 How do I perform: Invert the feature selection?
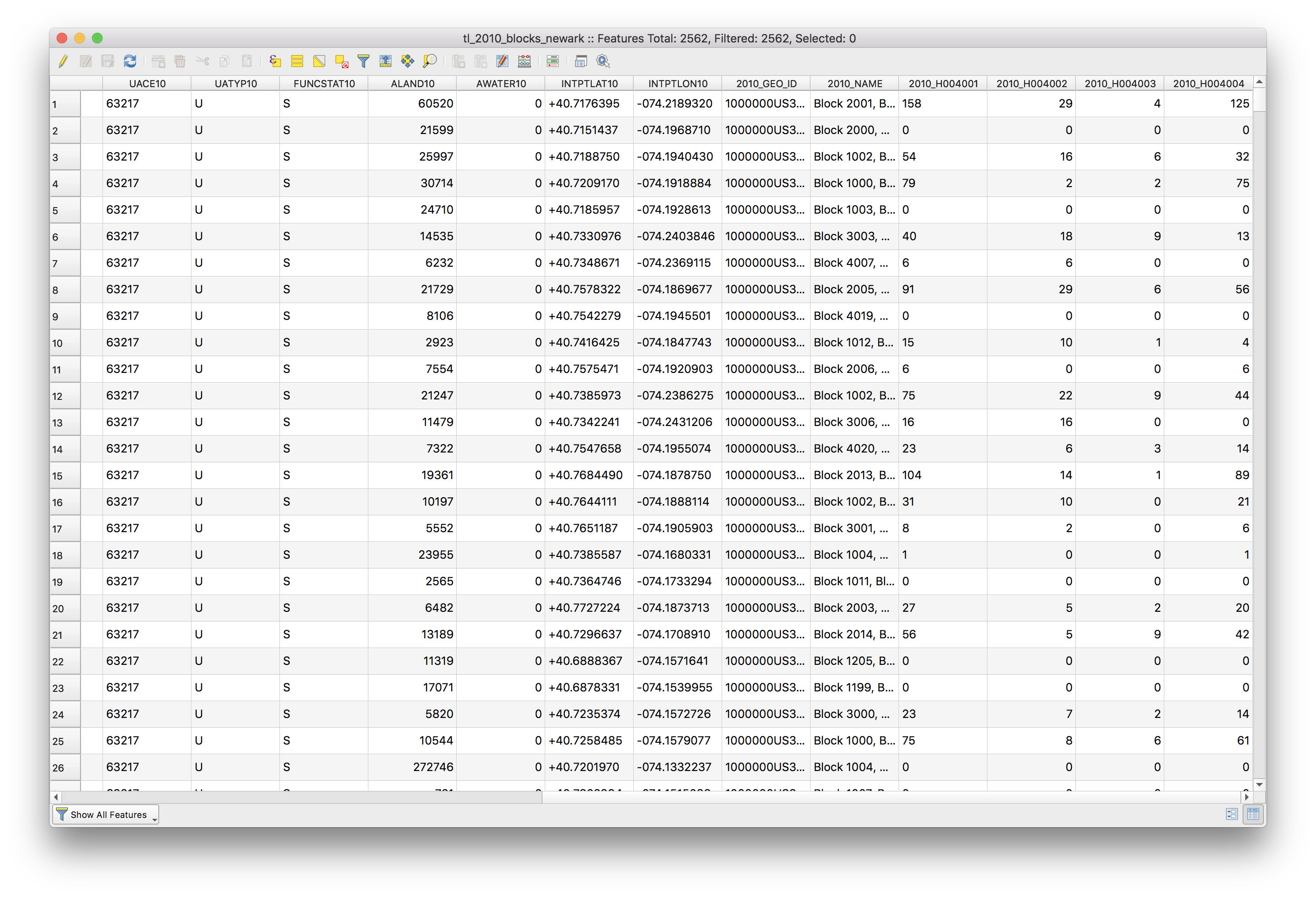coord(319,61)
